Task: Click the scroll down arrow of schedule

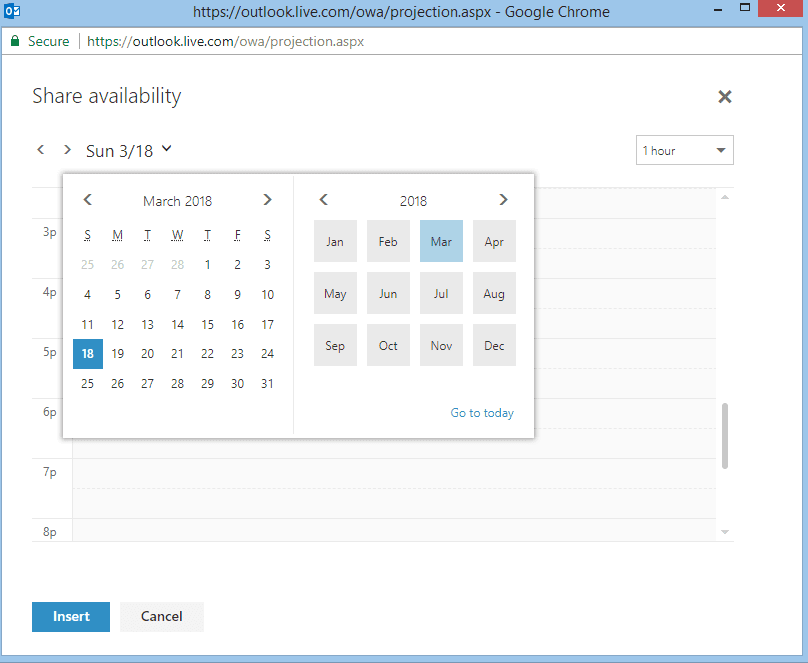Action: tap(725, 532)
